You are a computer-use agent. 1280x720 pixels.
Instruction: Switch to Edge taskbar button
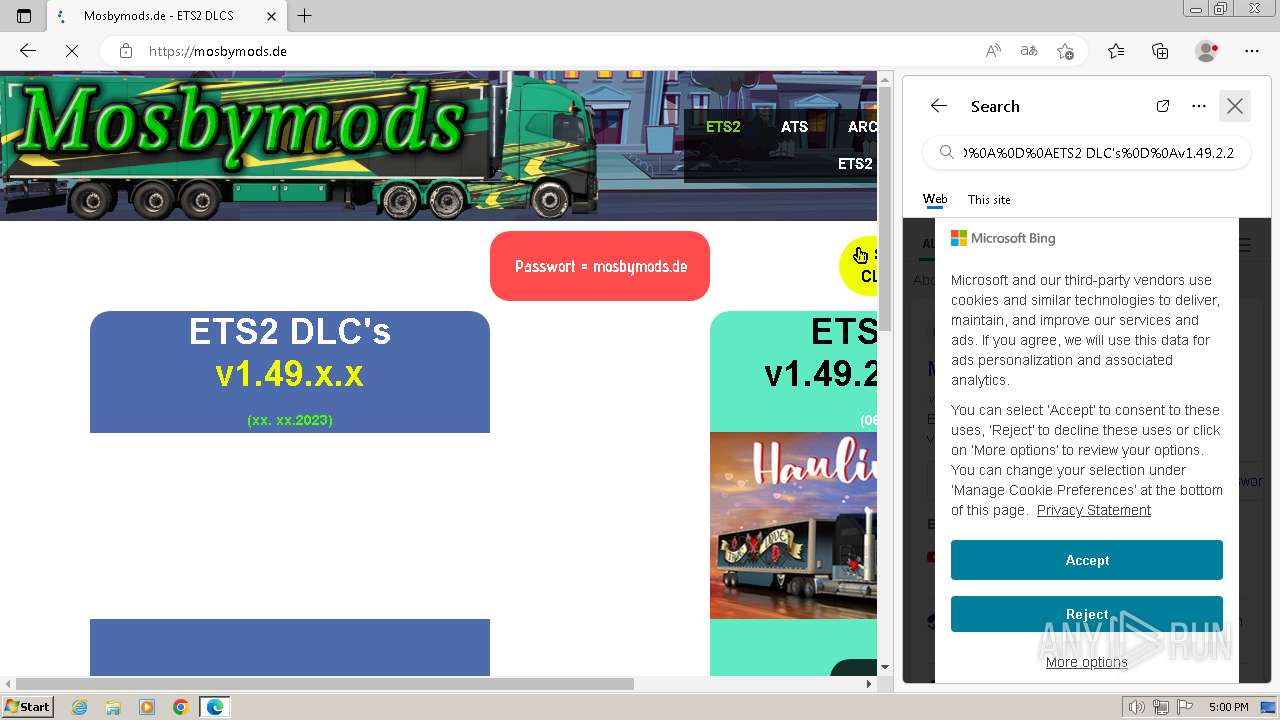coord(215,707)
